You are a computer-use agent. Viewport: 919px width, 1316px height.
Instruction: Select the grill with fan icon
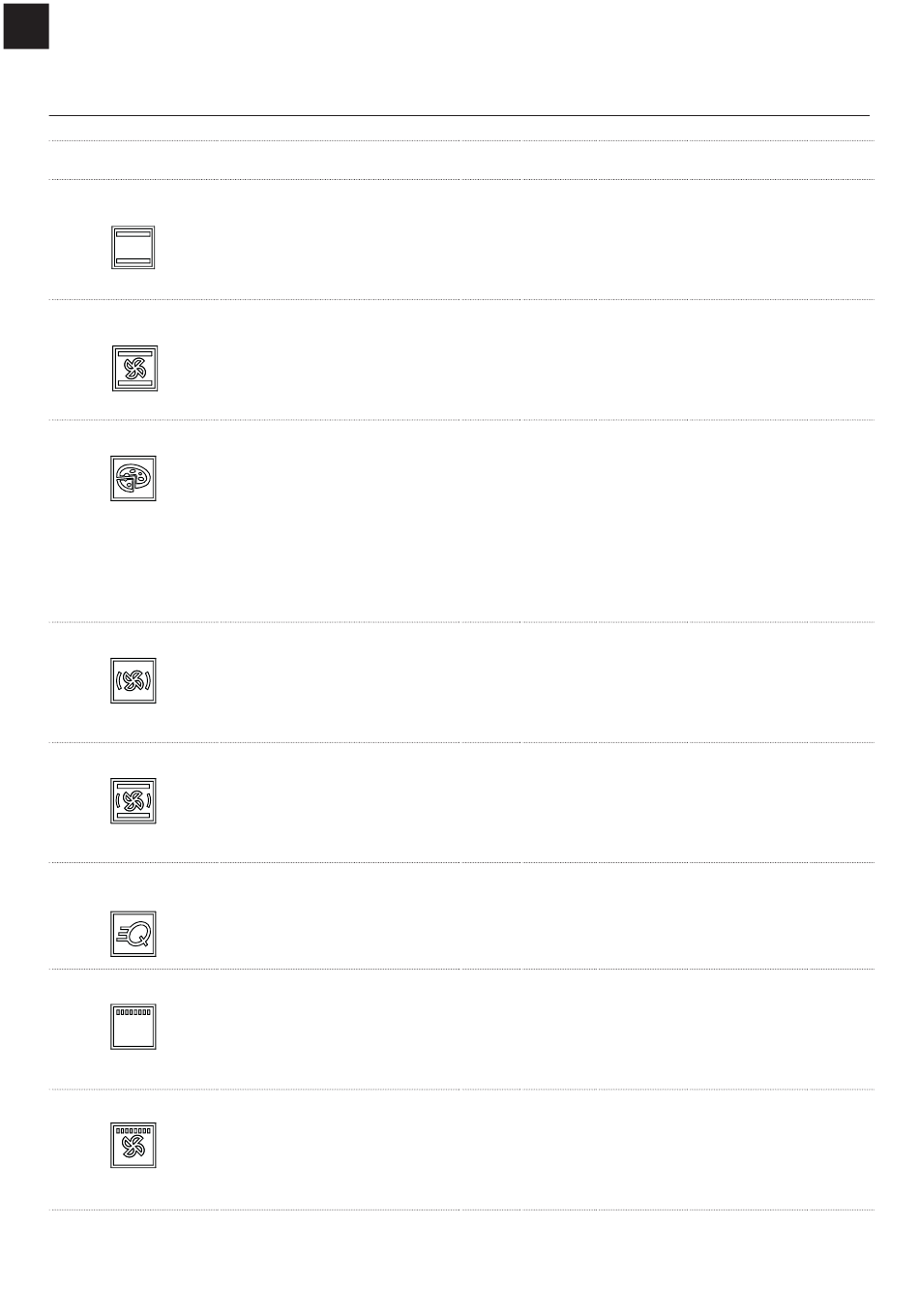pyautogui.click(x=133, y=1146)
